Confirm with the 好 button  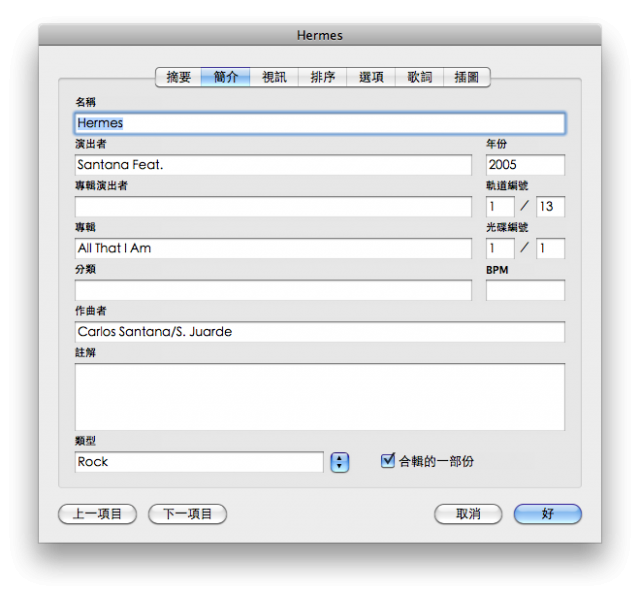click(x=548, y=514)
